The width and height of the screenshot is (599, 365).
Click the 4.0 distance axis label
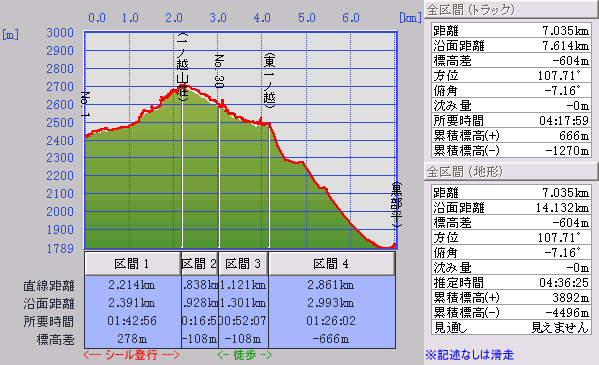point(262,18)
